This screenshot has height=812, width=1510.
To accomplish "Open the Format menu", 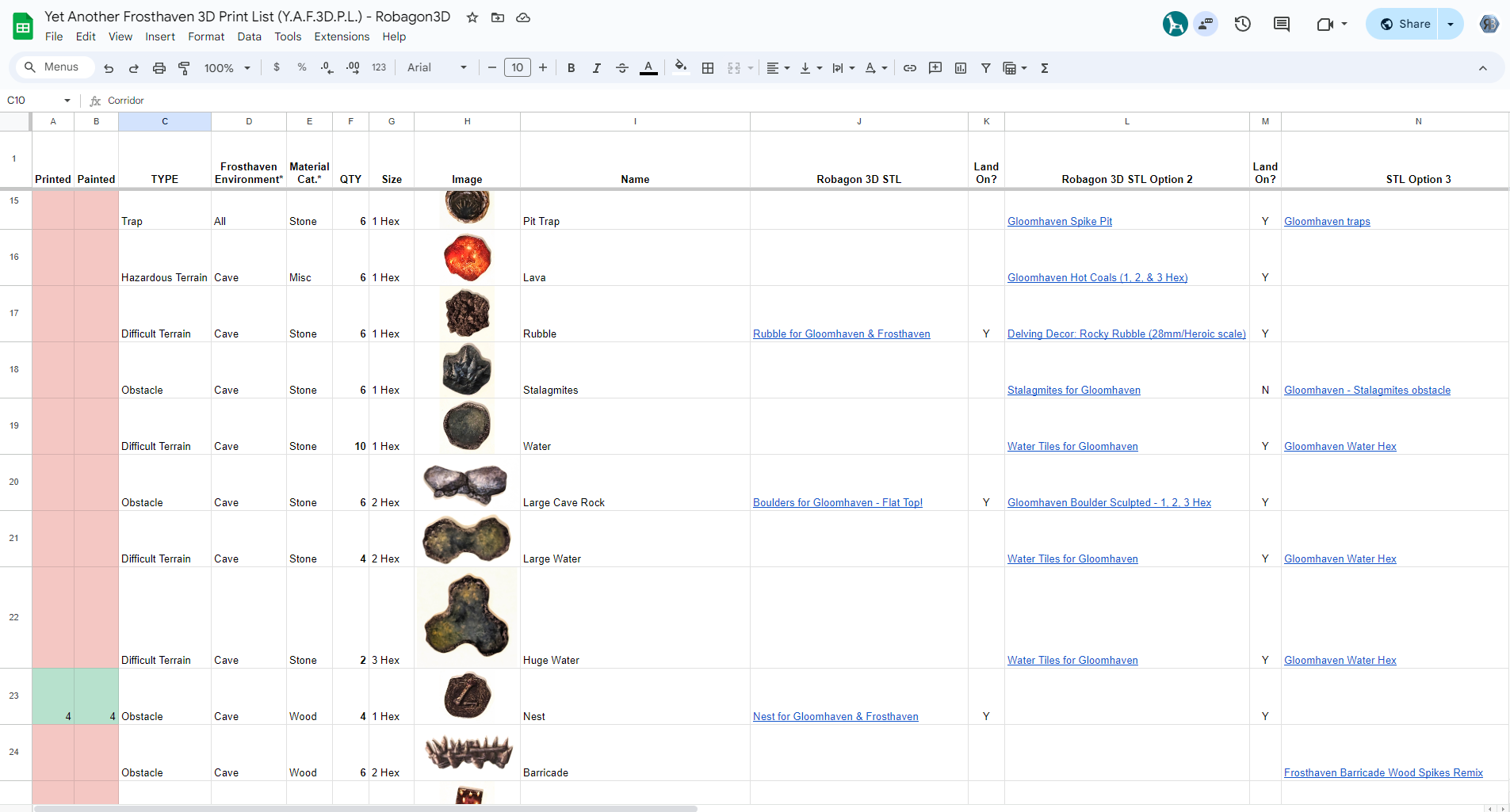I will (x=206, y=36).
